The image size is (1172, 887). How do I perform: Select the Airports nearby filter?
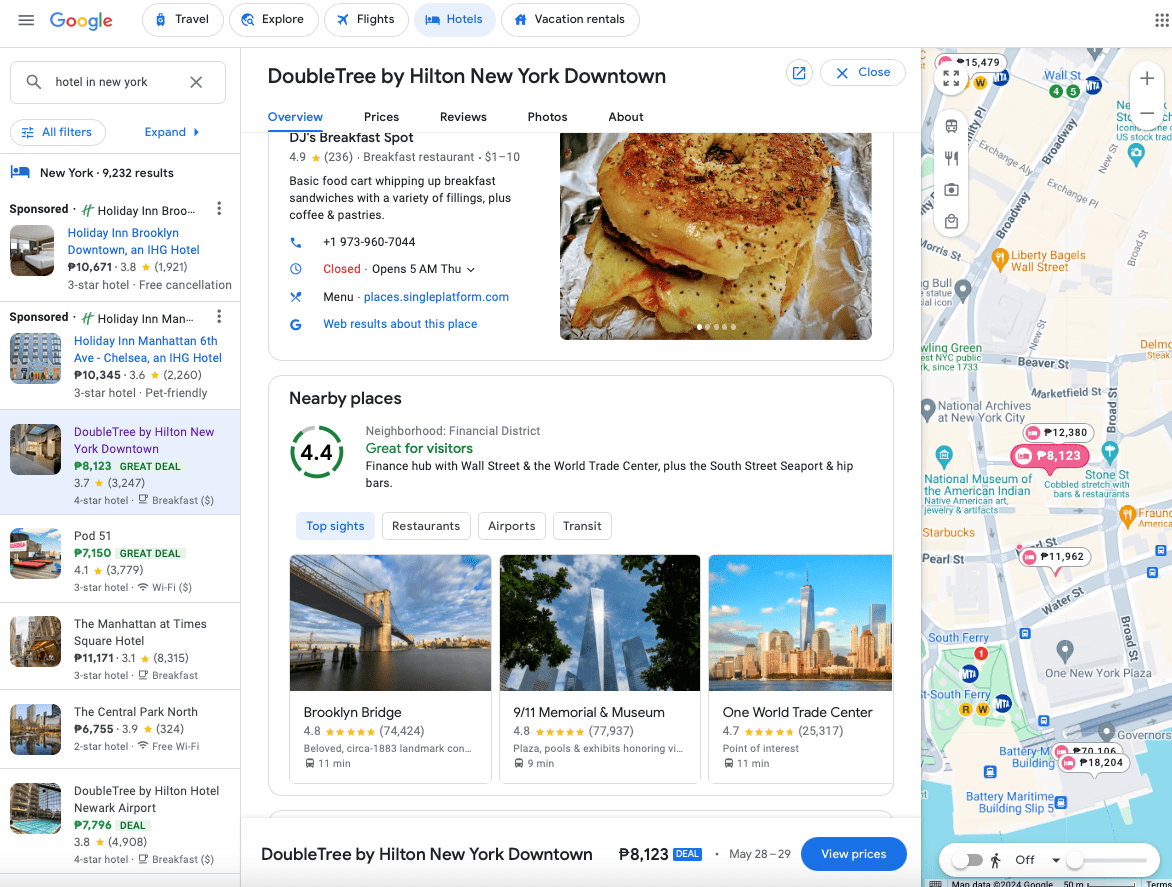click(x=512, y=526)
